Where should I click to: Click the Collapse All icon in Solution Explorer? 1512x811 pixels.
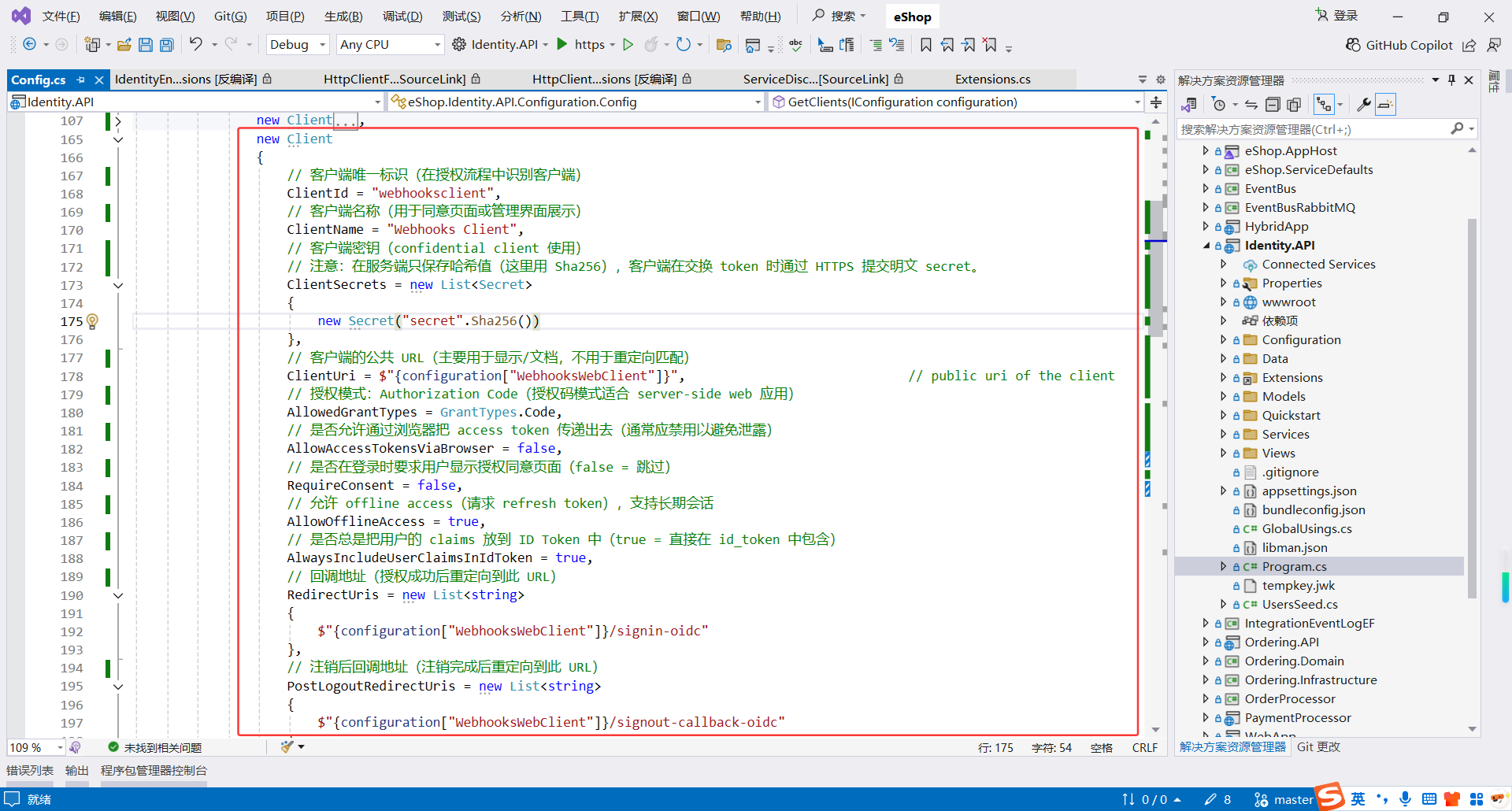coord(1273,104)
